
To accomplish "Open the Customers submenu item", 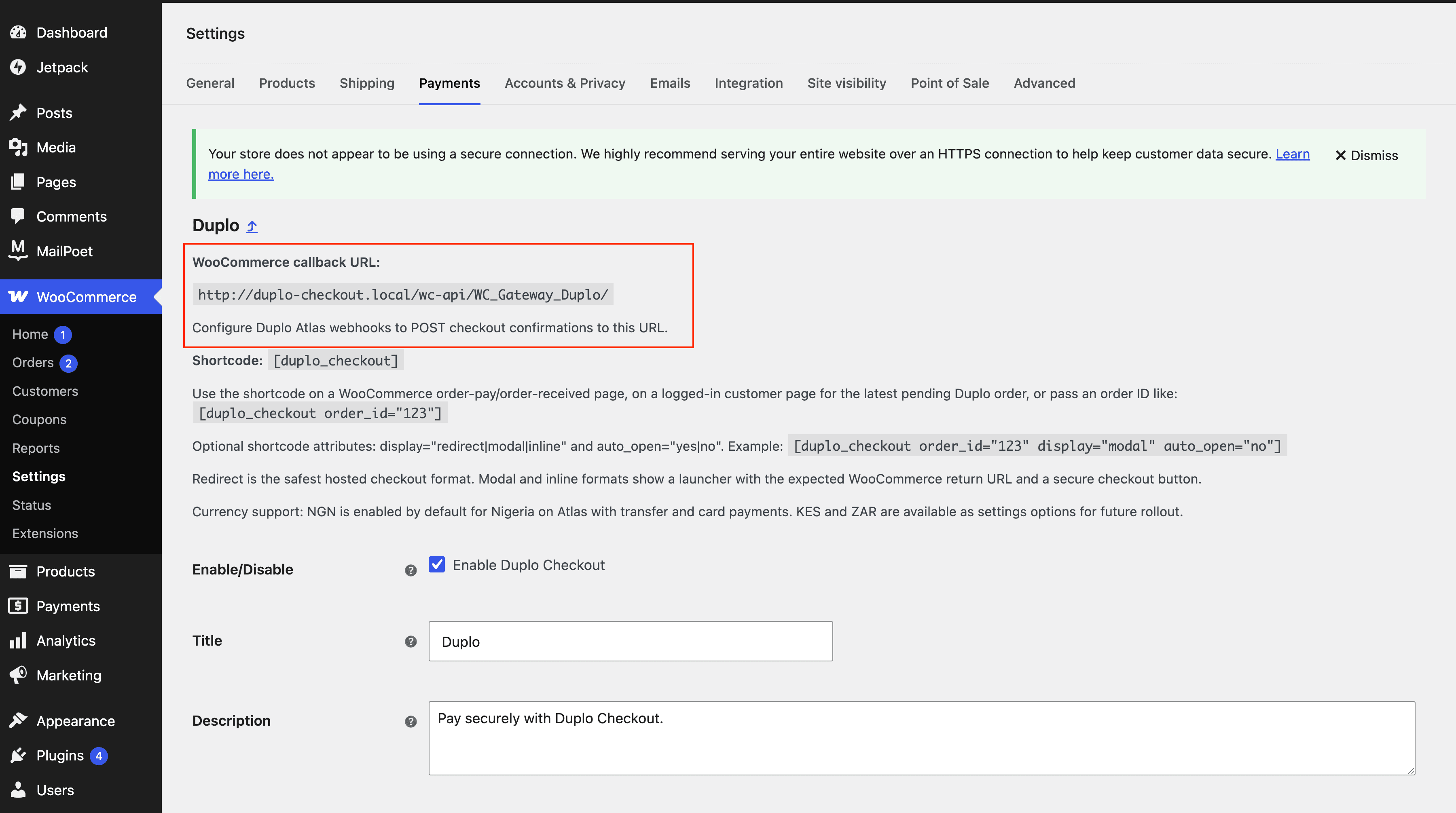I will [45, 391].
